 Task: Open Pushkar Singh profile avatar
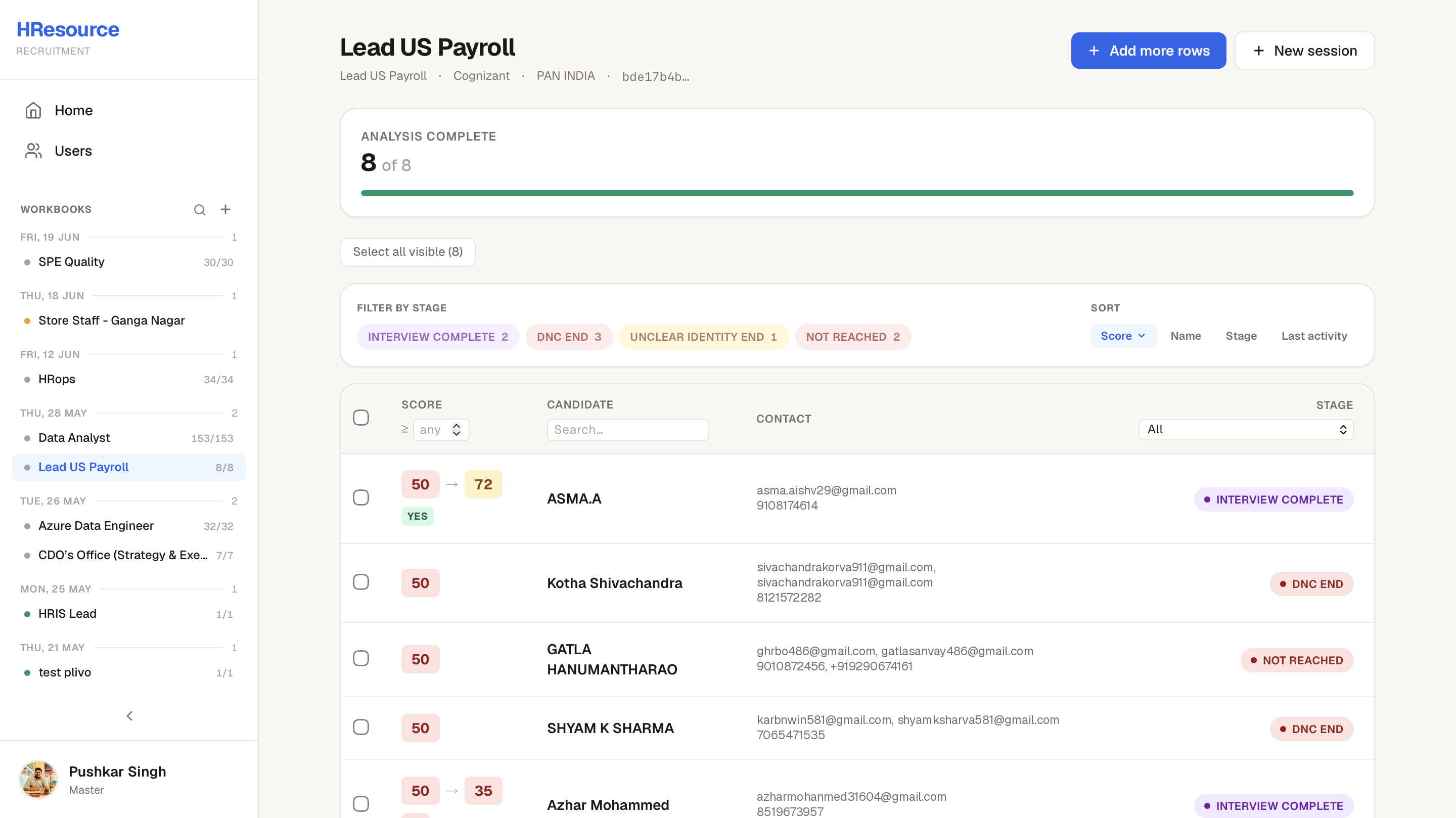38,780
